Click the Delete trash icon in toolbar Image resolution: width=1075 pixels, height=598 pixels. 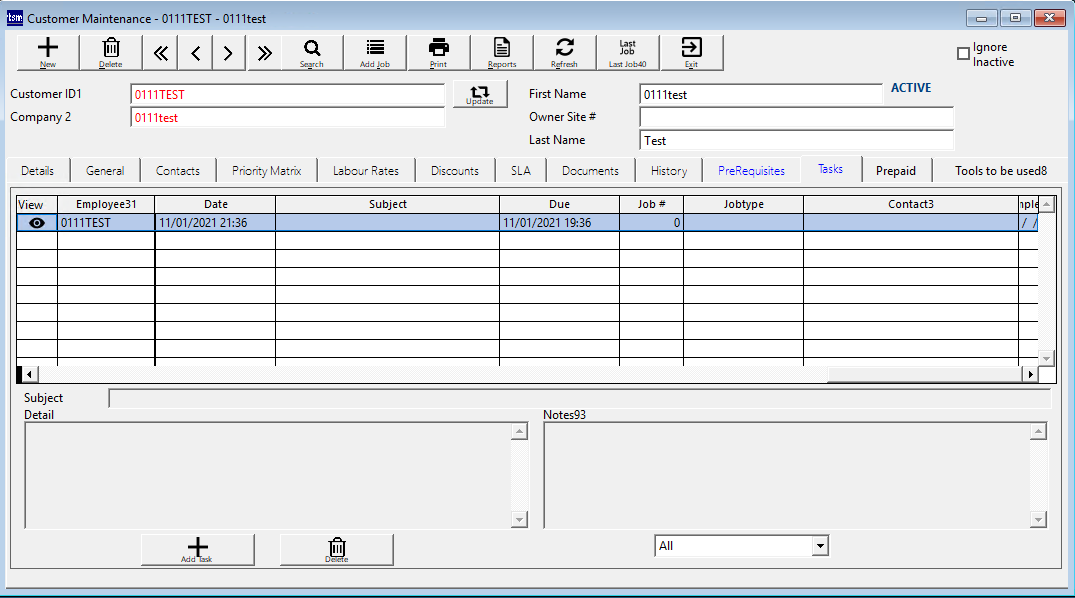tap(110, 52)
